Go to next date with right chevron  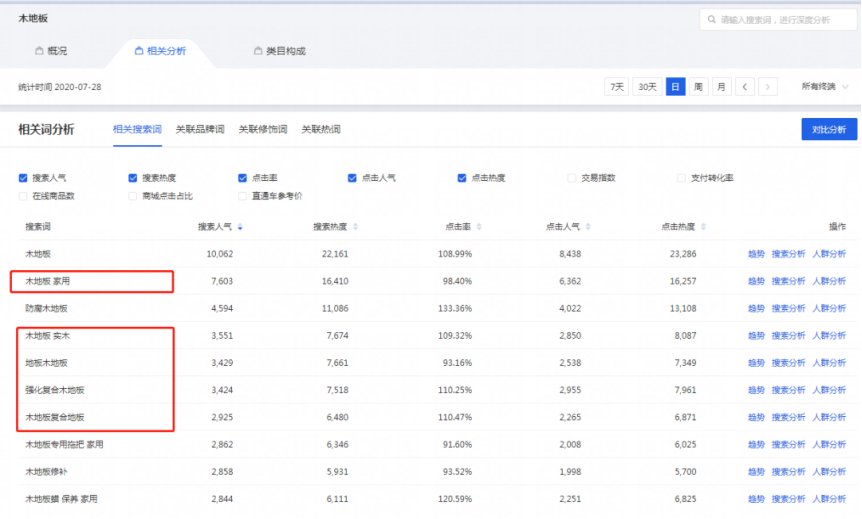[x=767, y=87]
